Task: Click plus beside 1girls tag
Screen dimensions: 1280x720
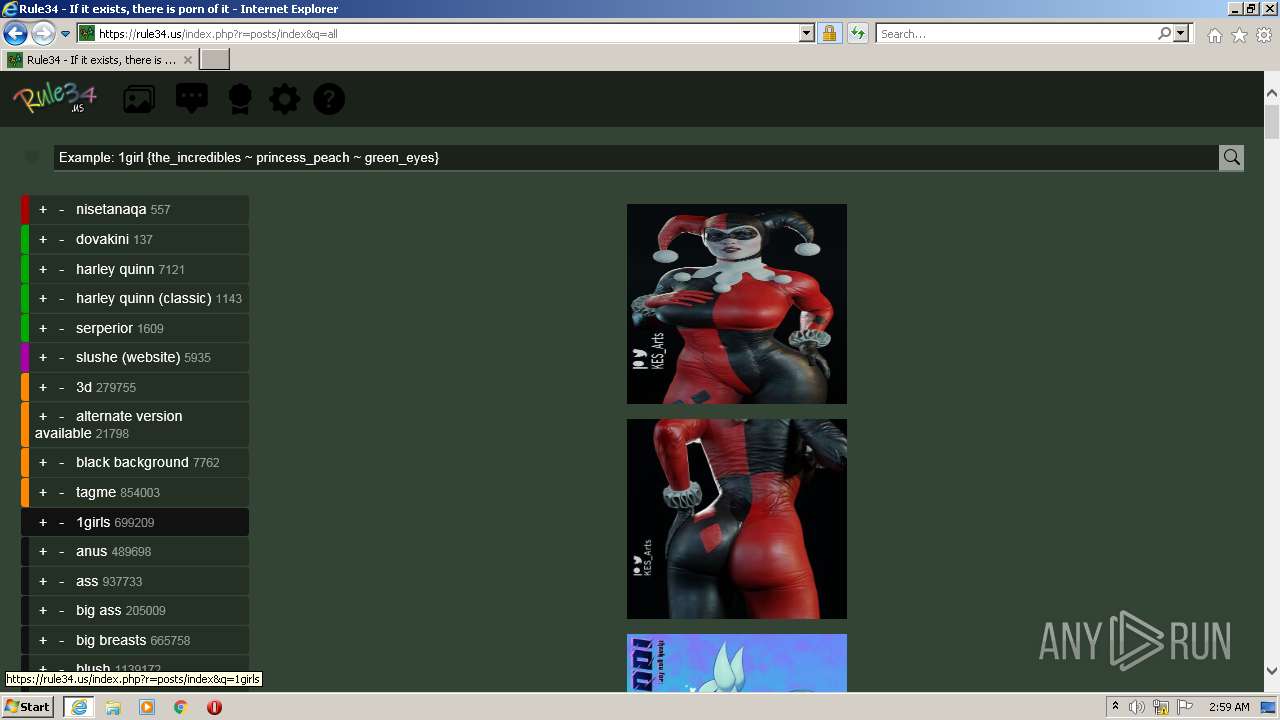Action: pos(43,523)
